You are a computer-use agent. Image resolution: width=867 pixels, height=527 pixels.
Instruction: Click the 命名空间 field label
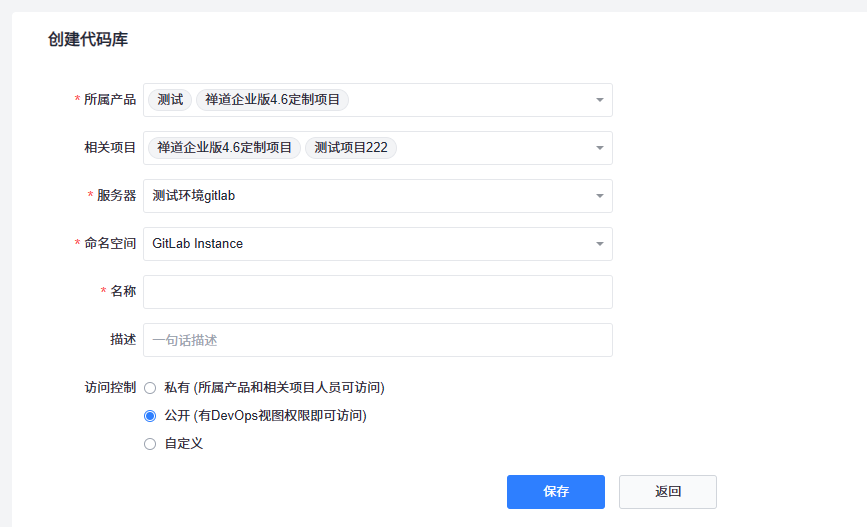pos(109,243)
